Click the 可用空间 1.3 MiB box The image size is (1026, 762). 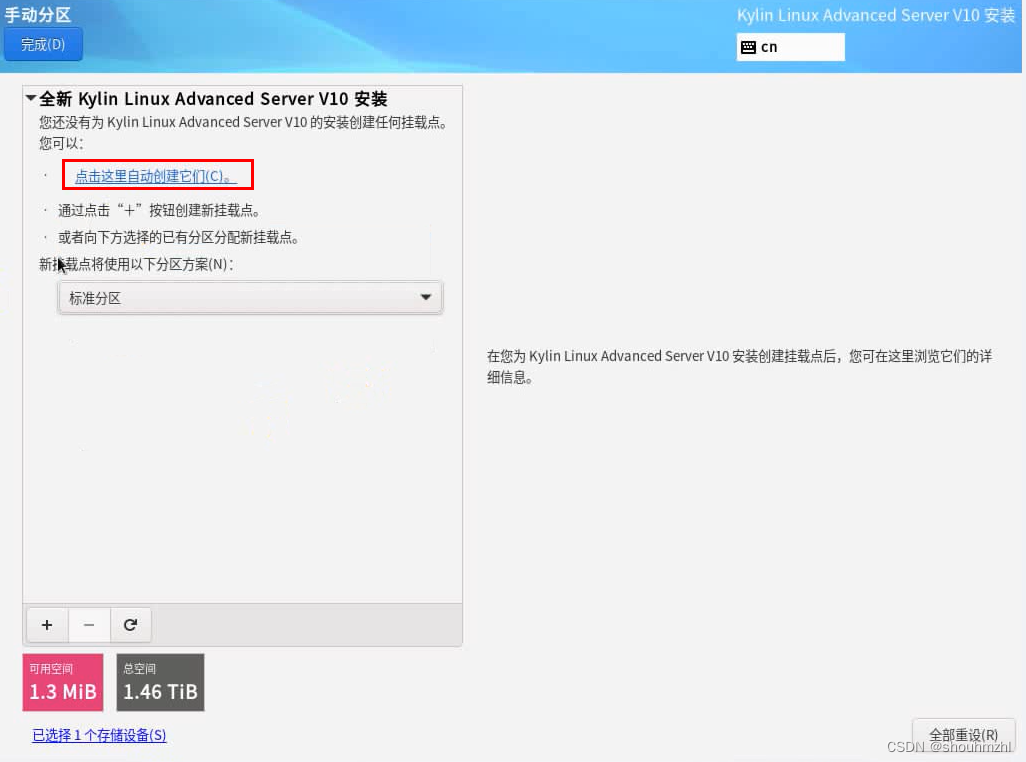(x=63, y=682)
